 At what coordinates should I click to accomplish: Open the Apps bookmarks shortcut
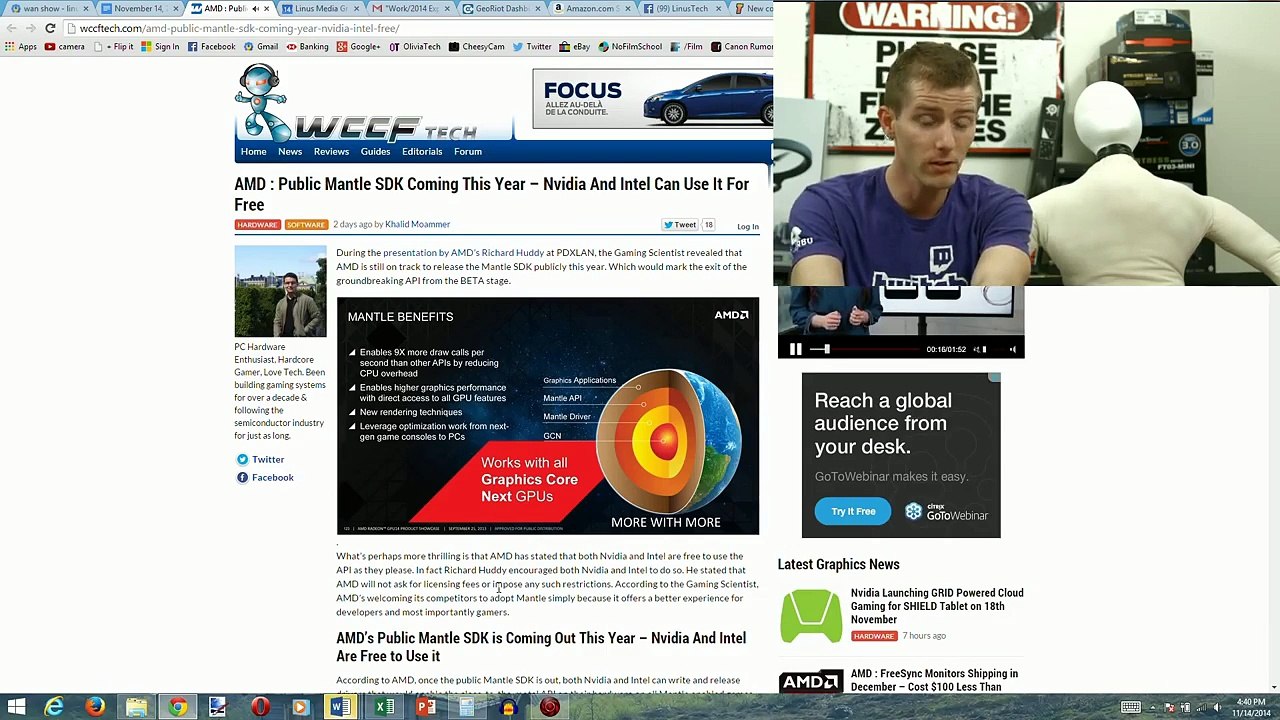click(x=21, y=47)
